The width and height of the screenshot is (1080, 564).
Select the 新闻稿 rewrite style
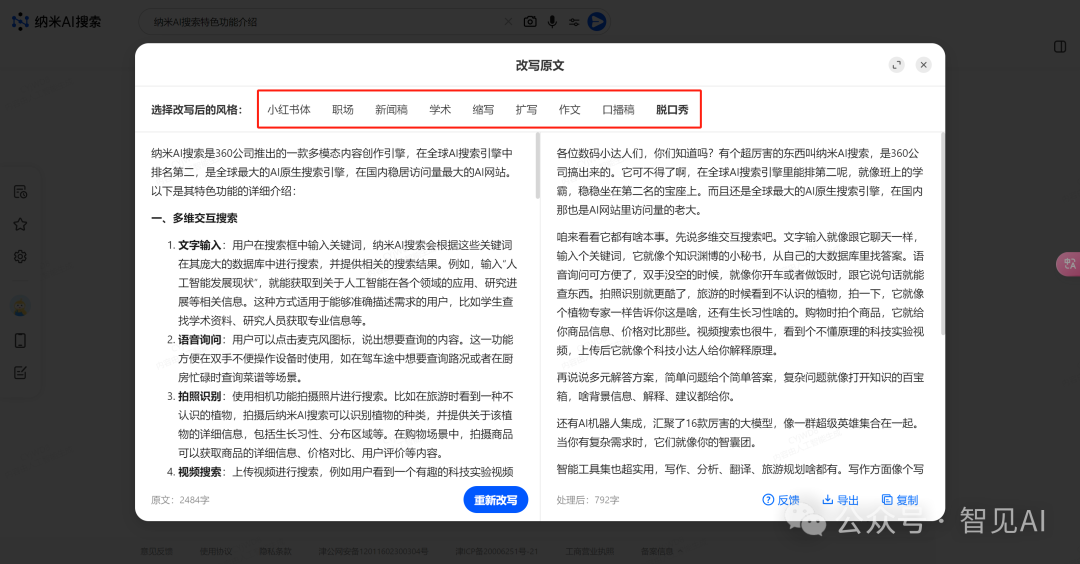pos(391,110)
